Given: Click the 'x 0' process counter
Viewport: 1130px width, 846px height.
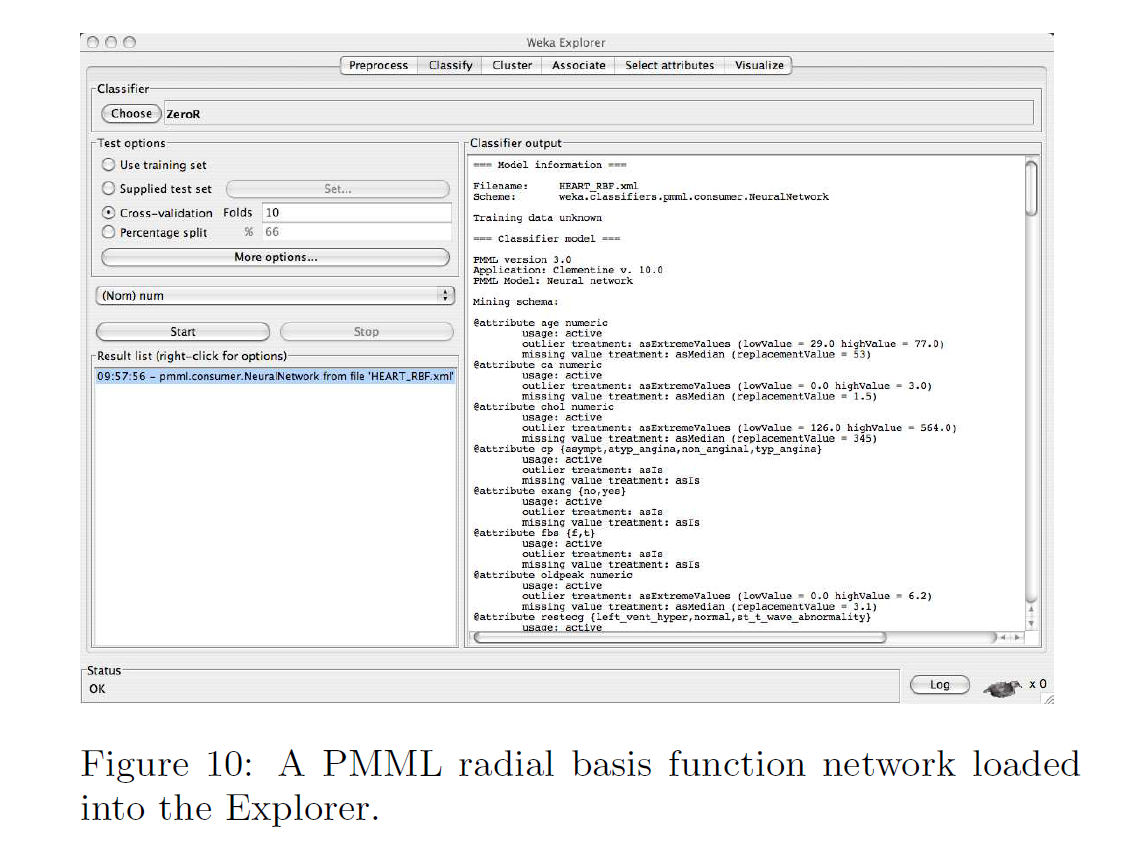Looking at the screenshot, I should 1038,684.
